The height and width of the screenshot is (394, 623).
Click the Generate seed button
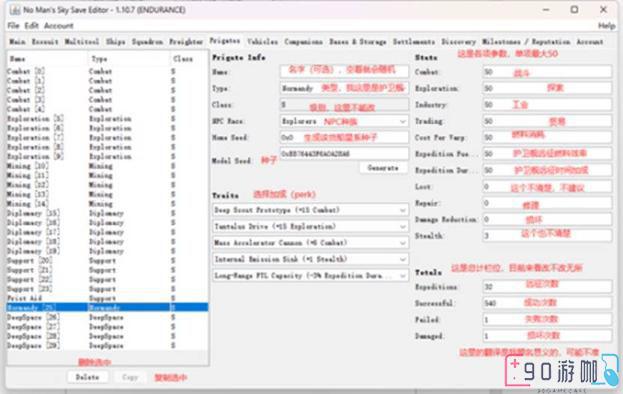point(383,168)
